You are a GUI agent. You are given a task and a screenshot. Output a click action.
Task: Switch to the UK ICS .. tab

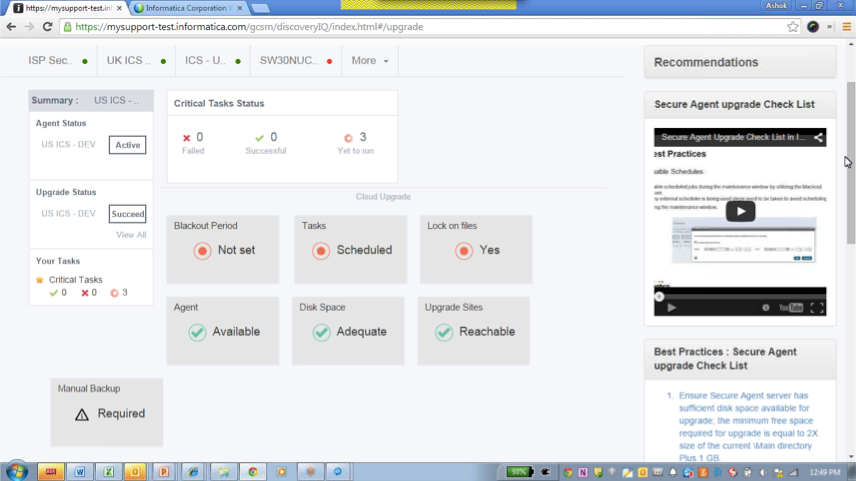tap(136, 61)
